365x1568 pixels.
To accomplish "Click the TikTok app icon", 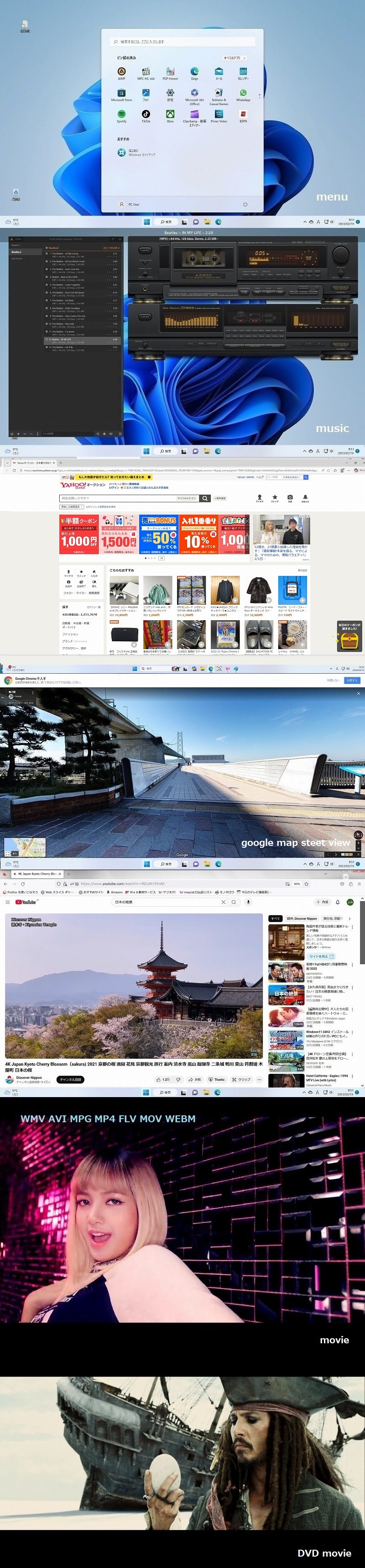I will (x=146, y=114).
